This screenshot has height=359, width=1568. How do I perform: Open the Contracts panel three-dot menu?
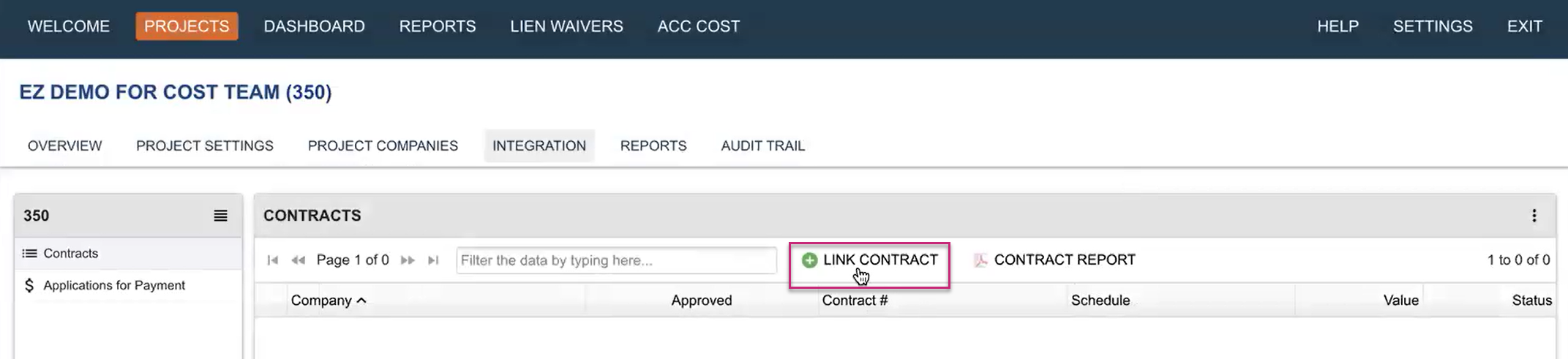[1534, 216]
